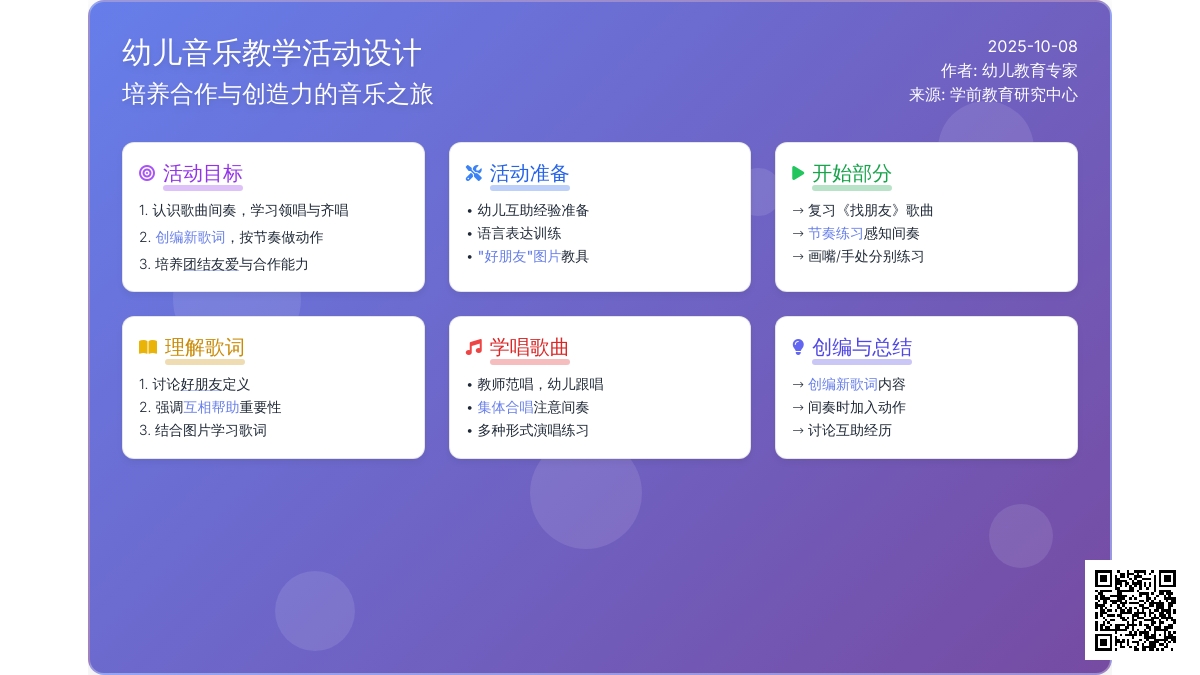
Task: Click the author line 幼儿教育专家
Action: point(1029,71)
